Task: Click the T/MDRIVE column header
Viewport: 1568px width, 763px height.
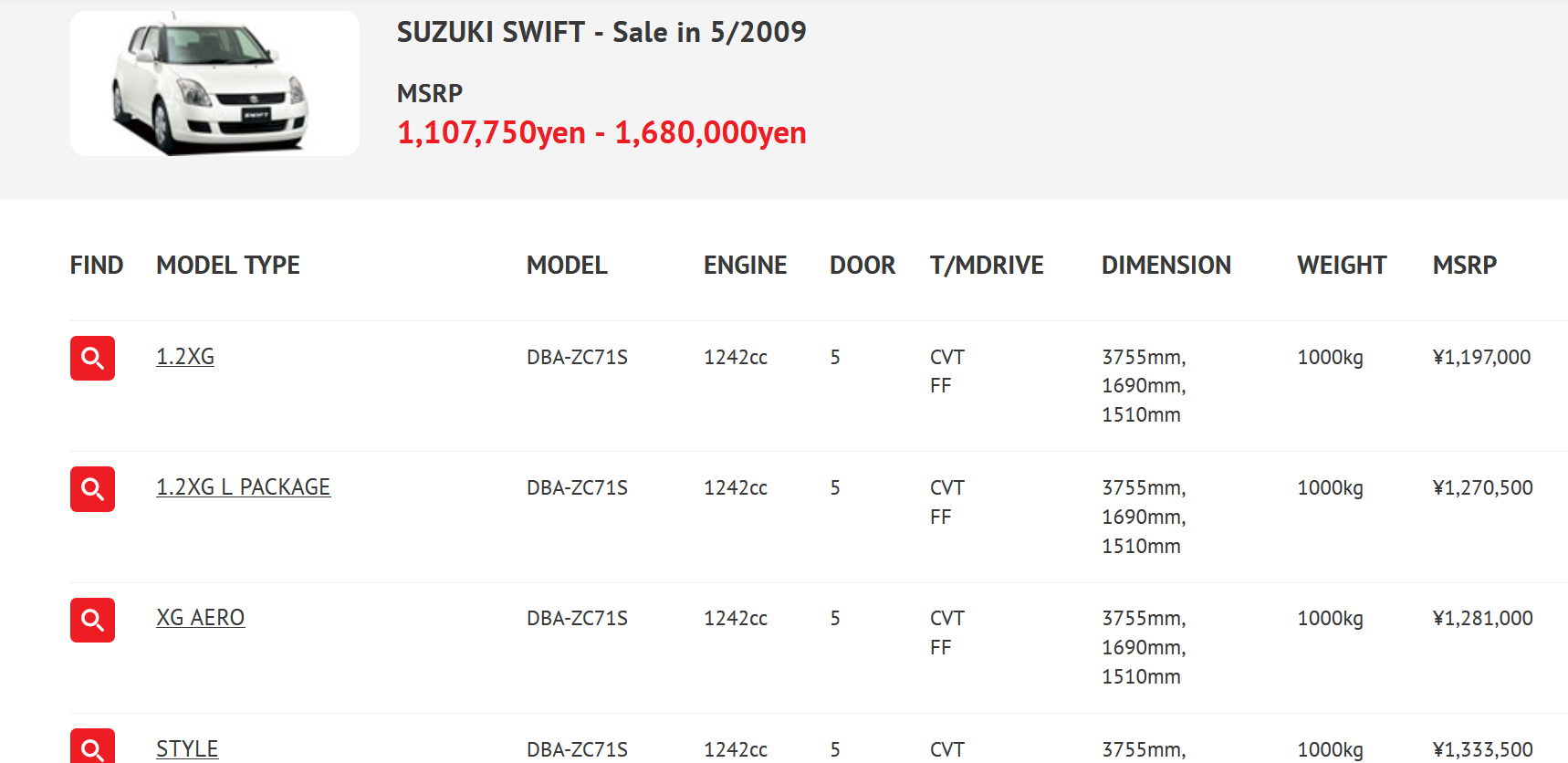Action: click(x=987, y=266)
